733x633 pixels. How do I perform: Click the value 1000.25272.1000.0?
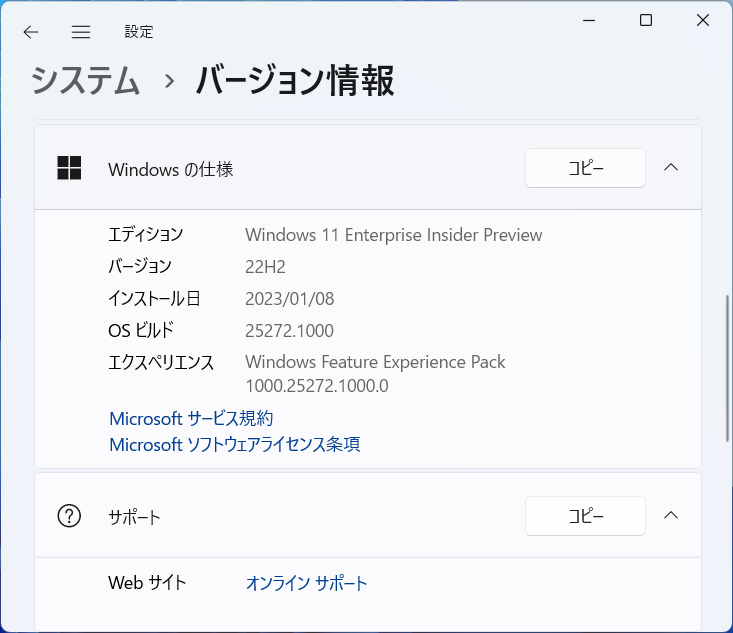[316, 386]
